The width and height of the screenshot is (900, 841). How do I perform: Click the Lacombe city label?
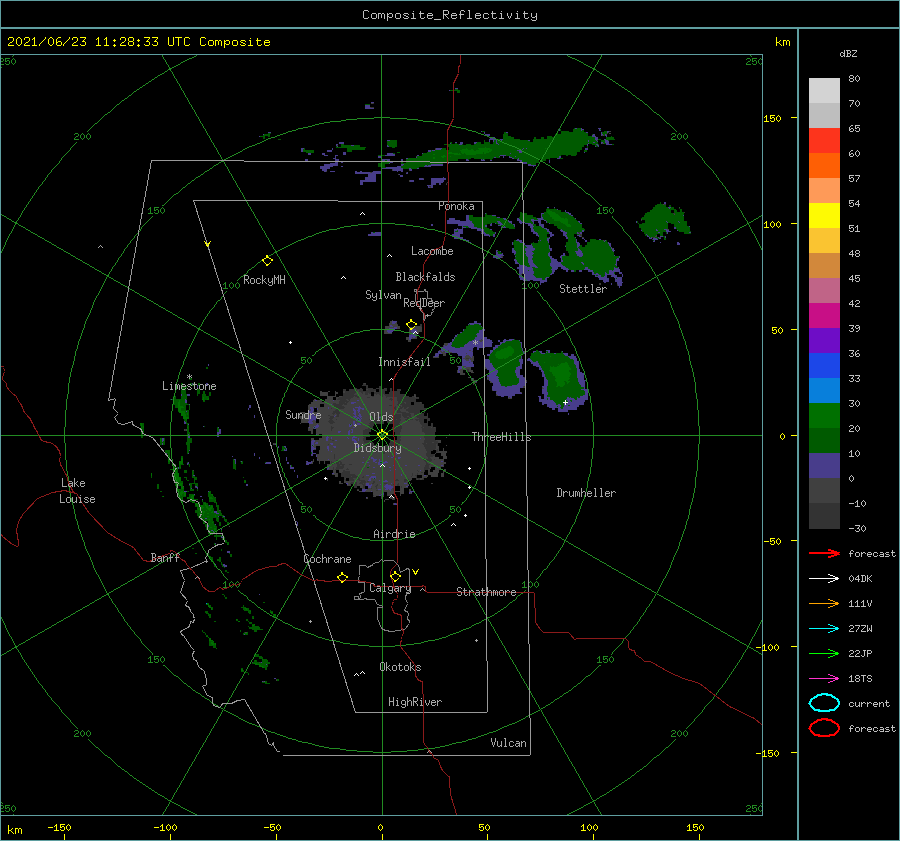(x=432, y=251)
